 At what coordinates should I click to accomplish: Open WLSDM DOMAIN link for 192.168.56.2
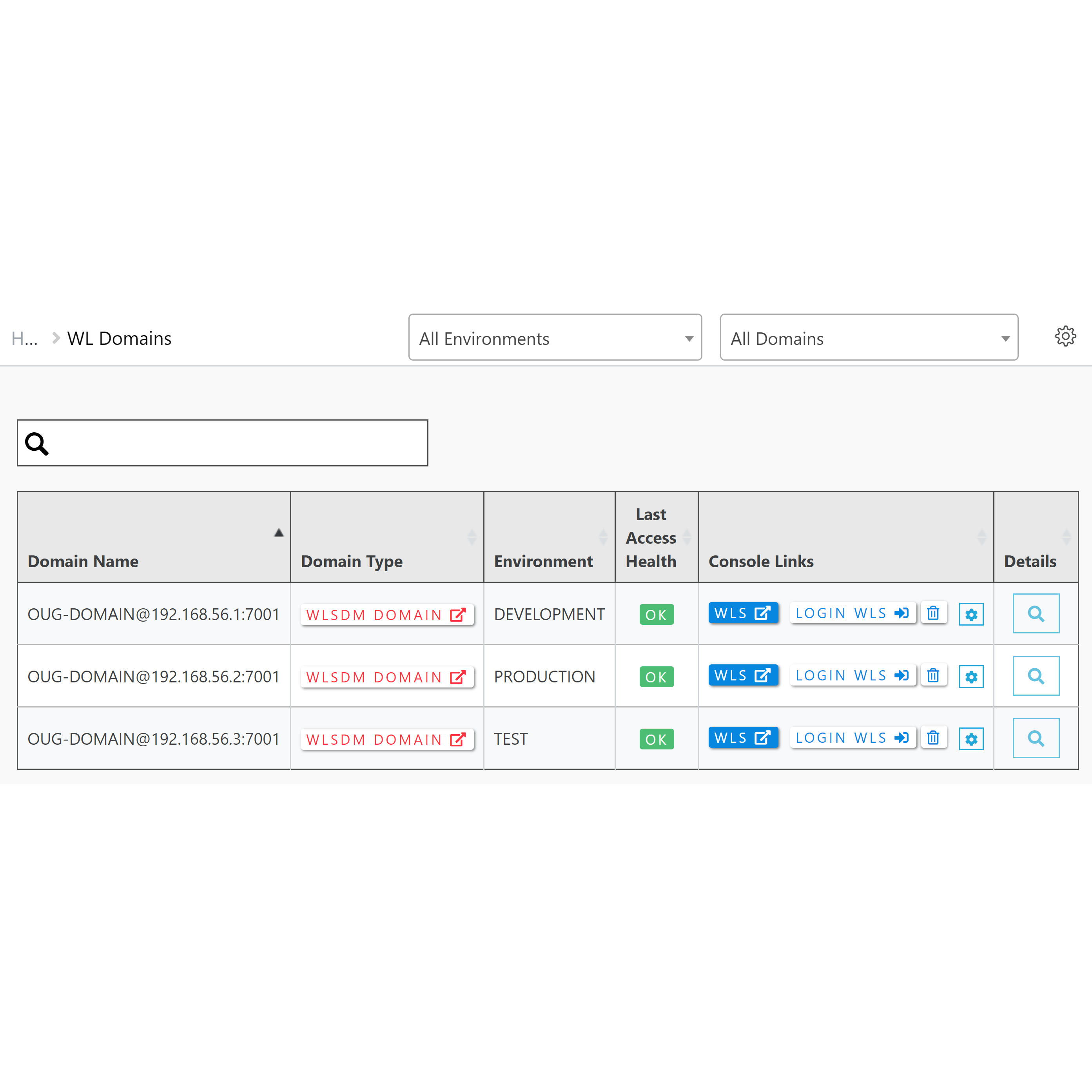coord(386,677)
